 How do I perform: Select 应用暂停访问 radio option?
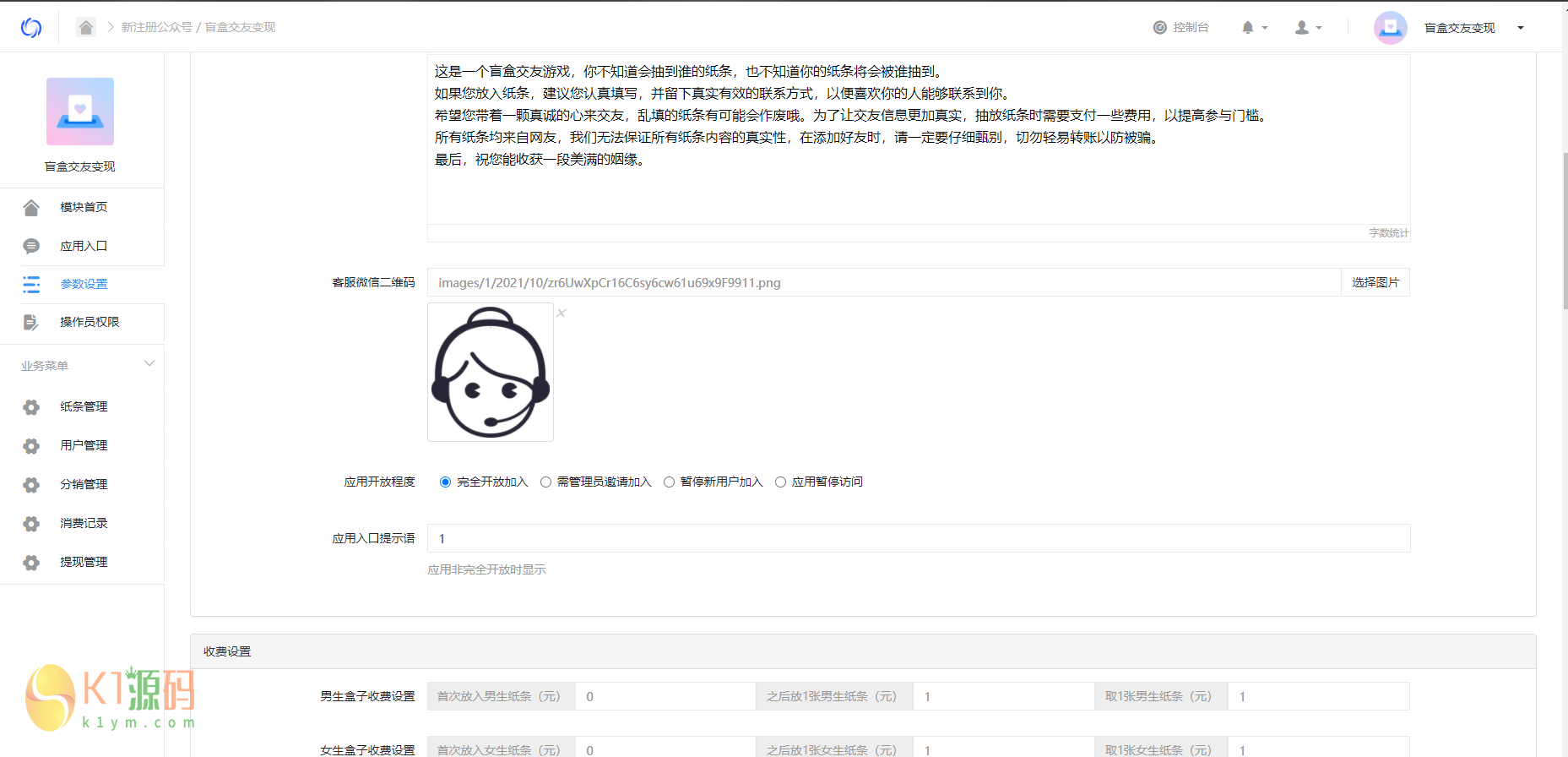coord(780,482)
